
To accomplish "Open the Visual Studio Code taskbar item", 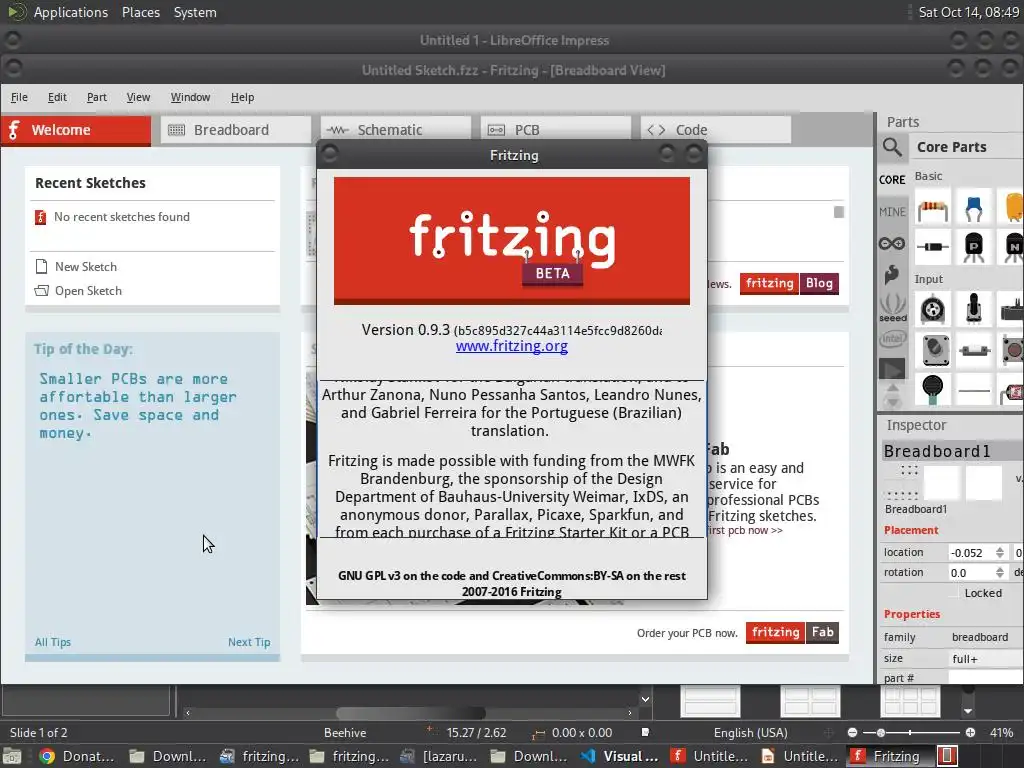I will (620, 756).
